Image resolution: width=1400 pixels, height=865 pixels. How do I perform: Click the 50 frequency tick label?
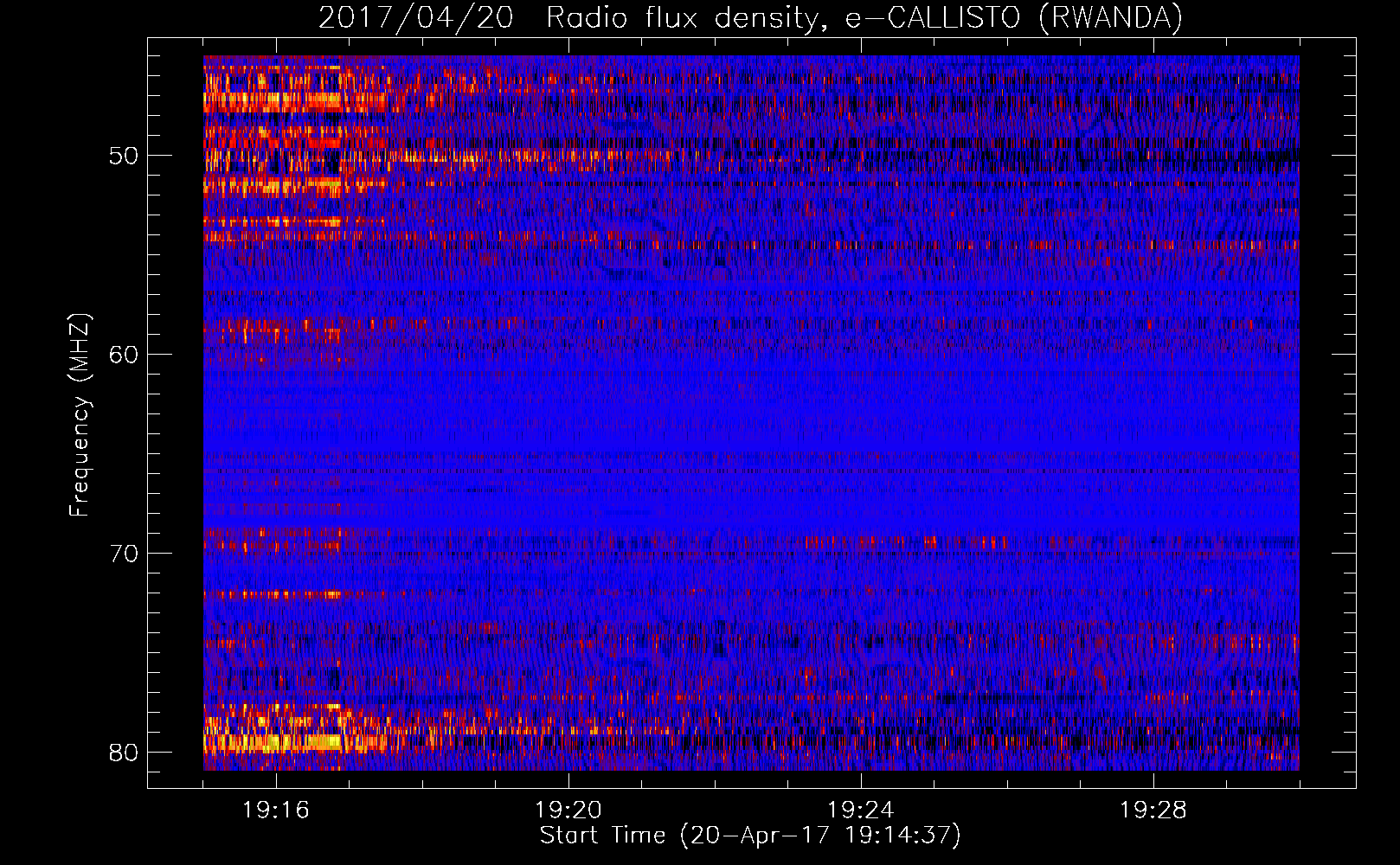point(124,156)
